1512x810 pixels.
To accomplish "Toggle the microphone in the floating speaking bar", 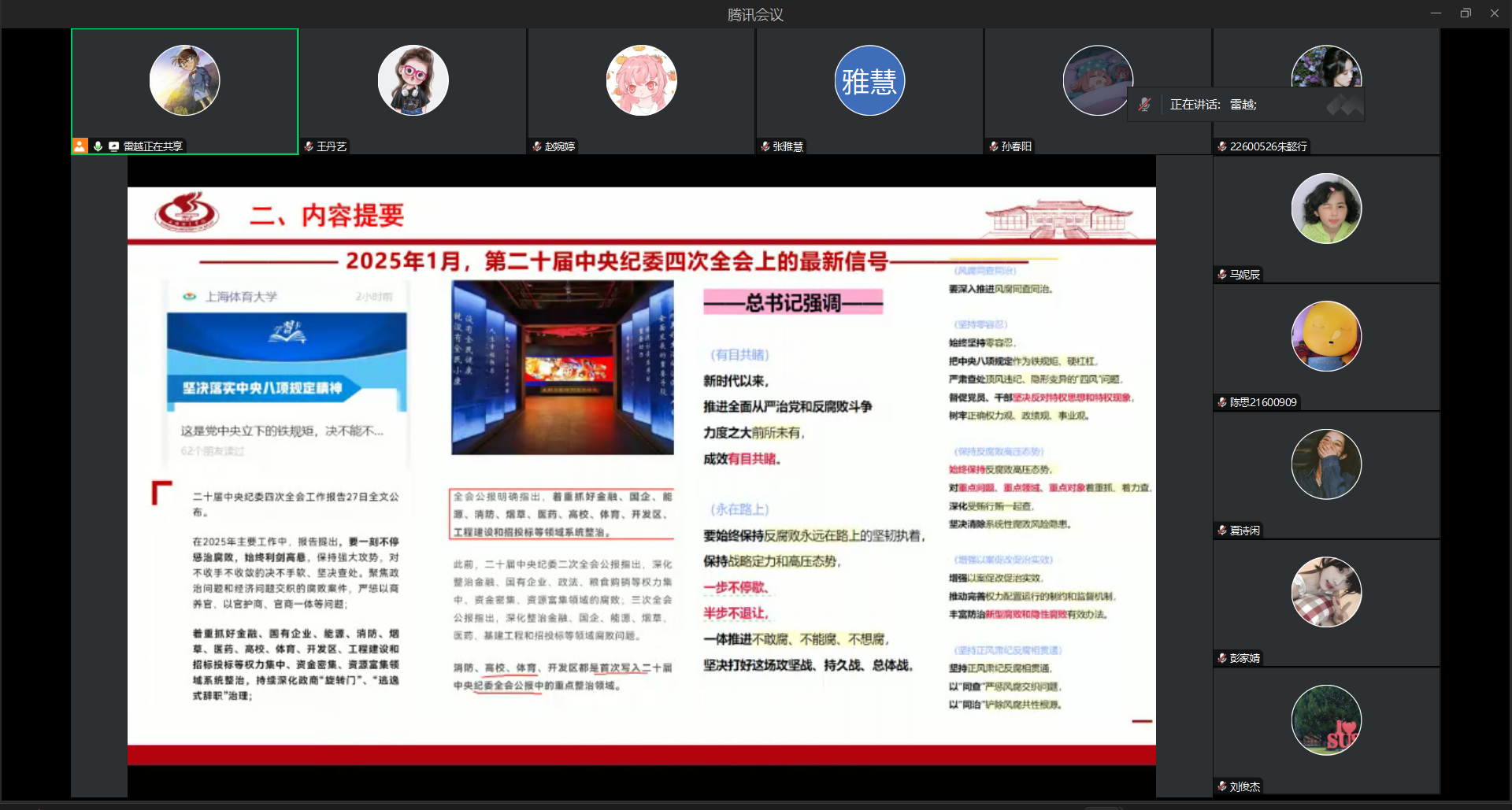I will point(1145,105).
